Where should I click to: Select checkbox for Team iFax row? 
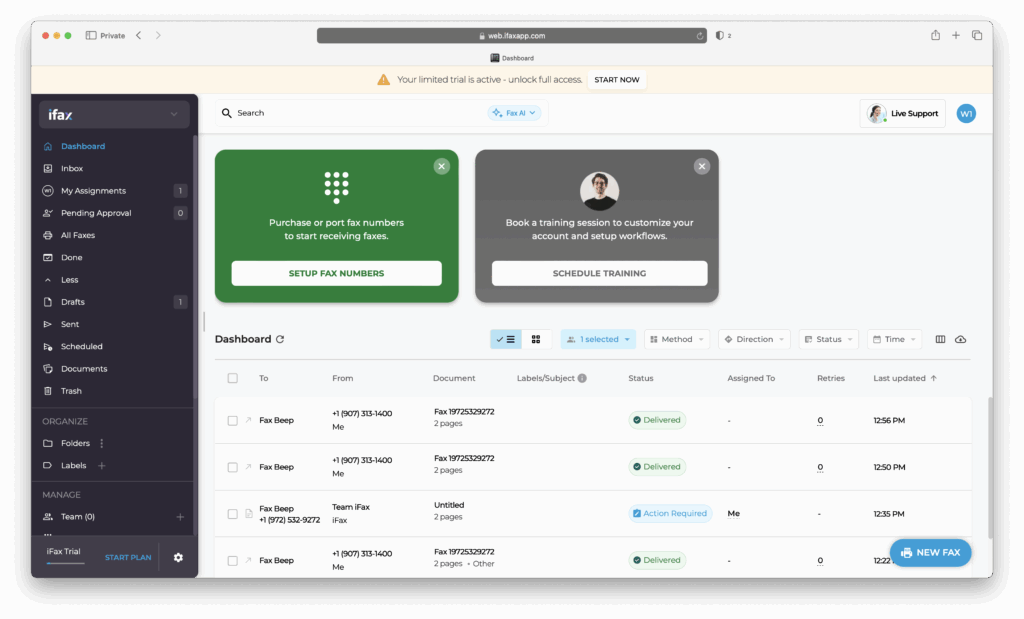click(x=233, y=514)
